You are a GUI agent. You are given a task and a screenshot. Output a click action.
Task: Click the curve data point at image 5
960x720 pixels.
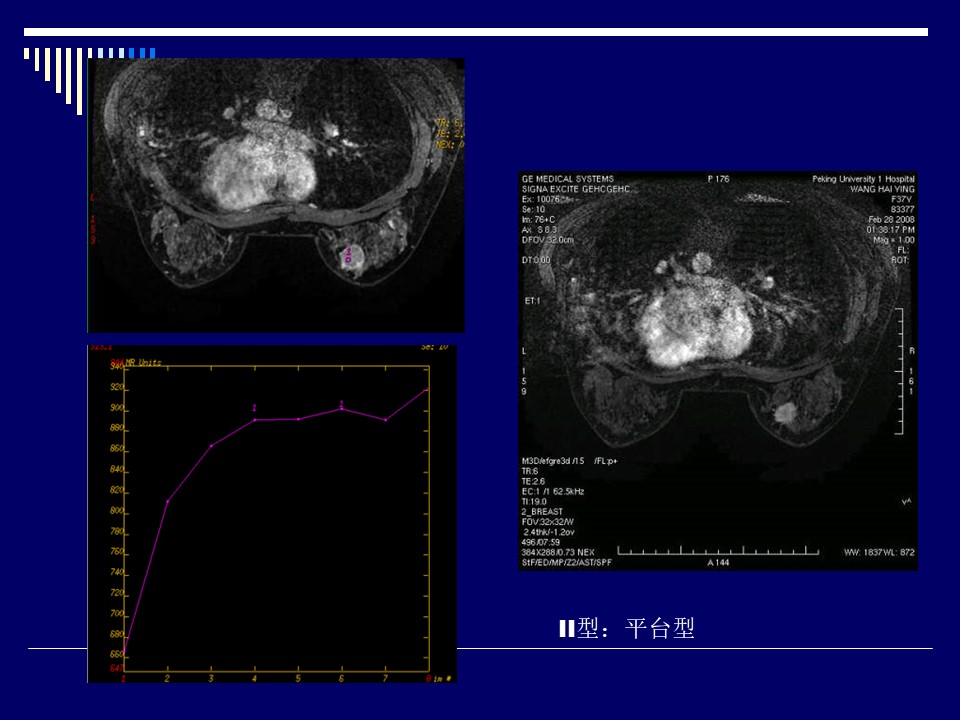pos(298,419)
